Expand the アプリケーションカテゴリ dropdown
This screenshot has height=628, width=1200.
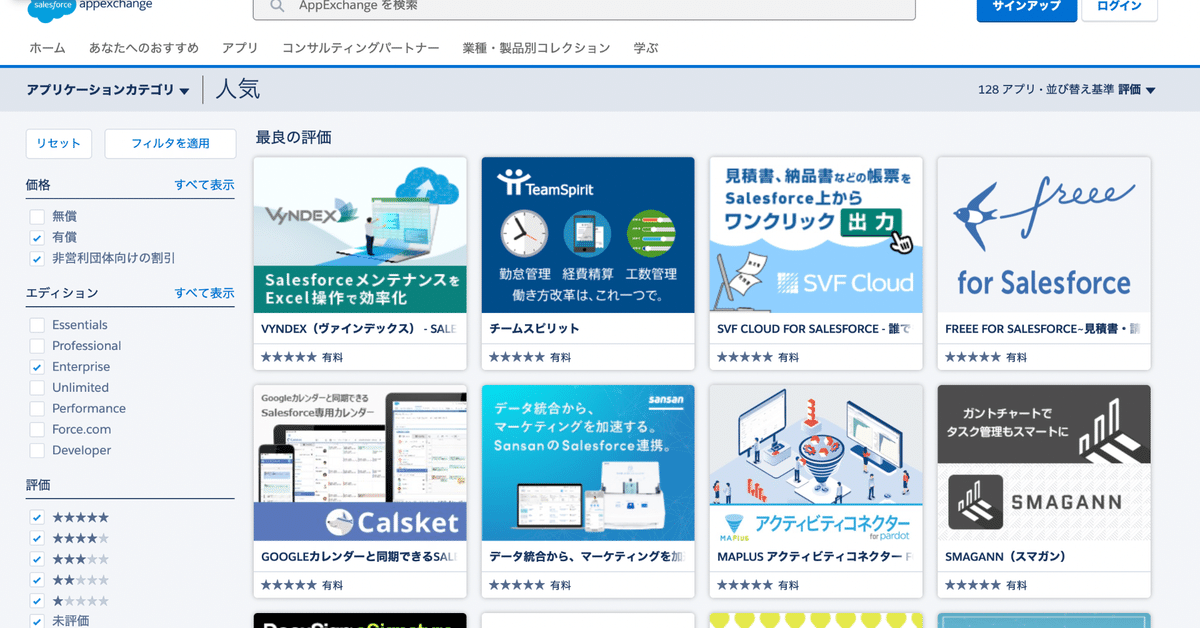pos(108,90)
